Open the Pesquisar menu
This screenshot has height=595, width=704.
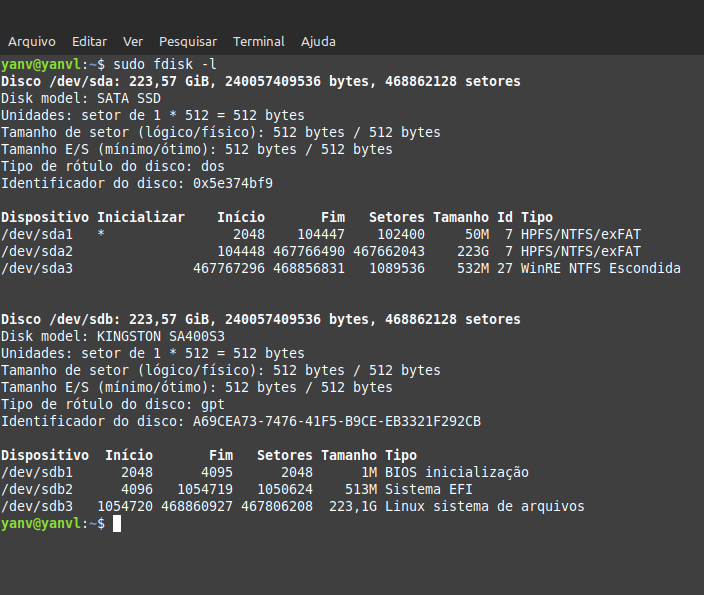click(188, 42)
